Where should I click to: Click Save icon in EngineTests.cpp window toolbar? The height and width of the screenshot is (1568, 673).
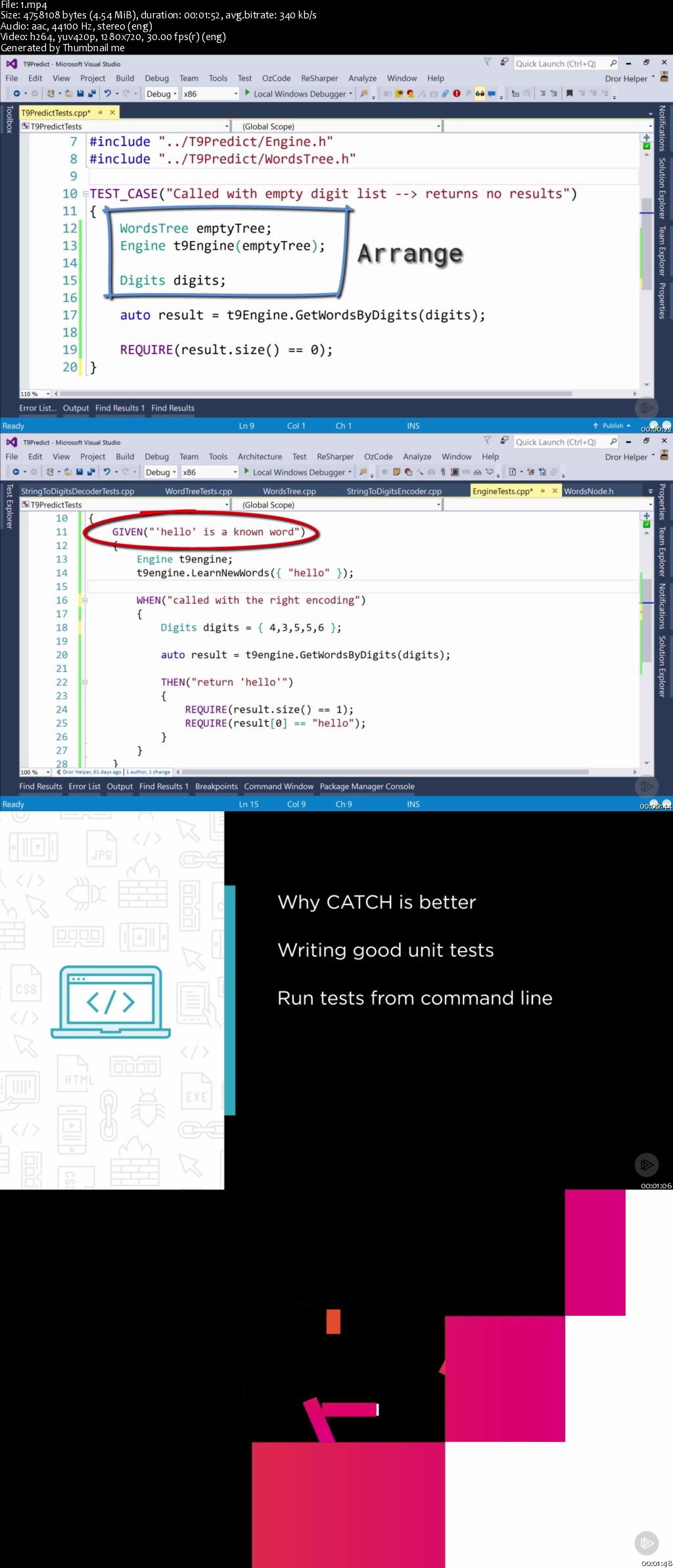[80, 472]
